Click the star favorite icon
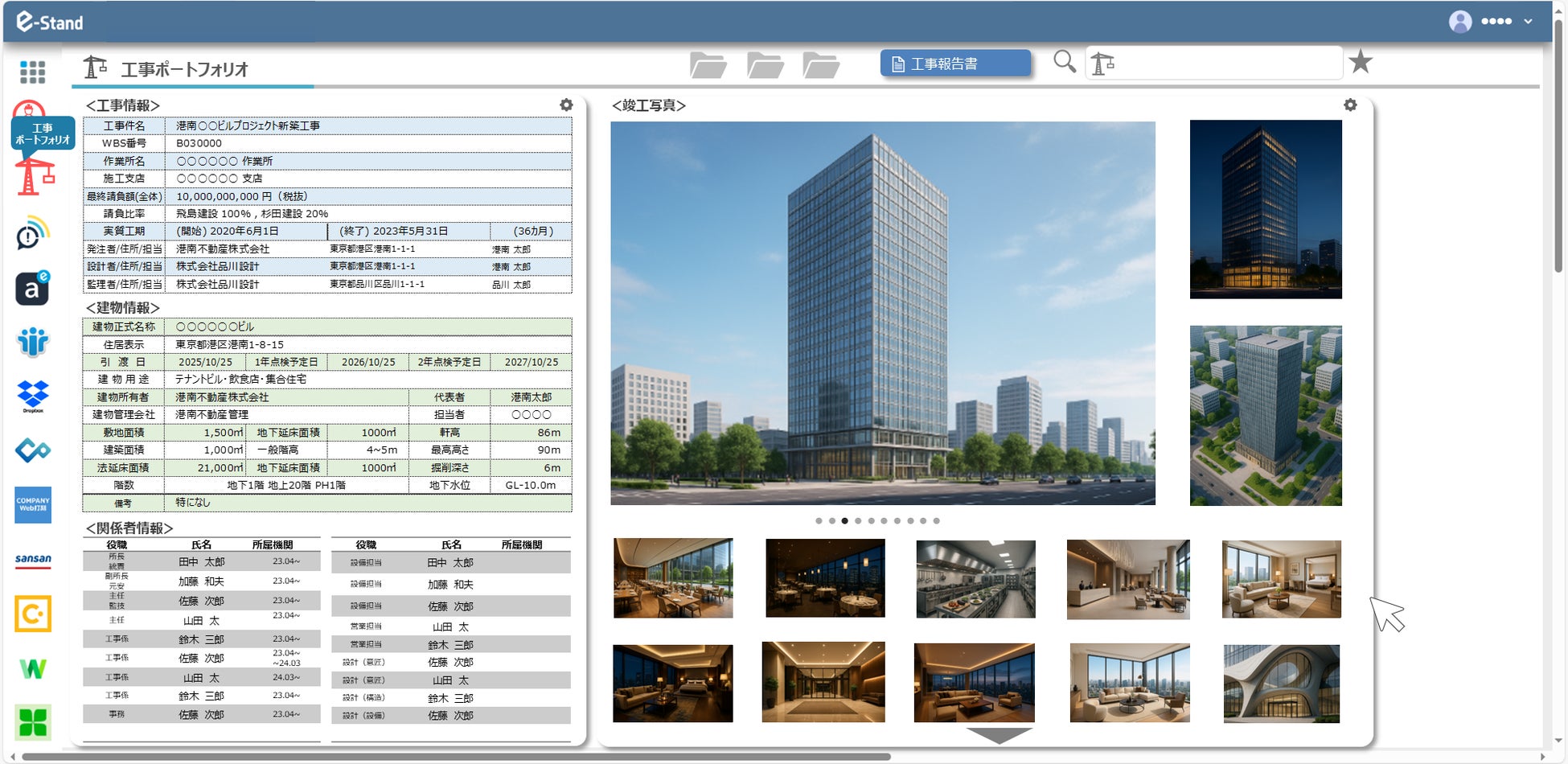Viewport: 1568px width, 764px height. [x=1361, y=61]
